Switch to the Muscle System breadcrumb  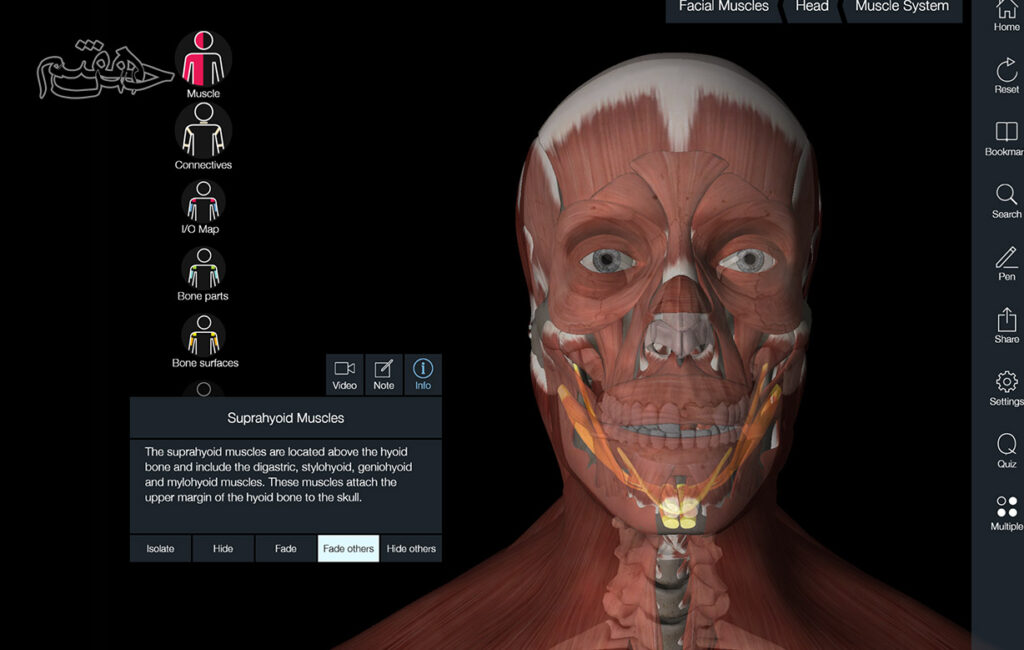click(901, 8)
